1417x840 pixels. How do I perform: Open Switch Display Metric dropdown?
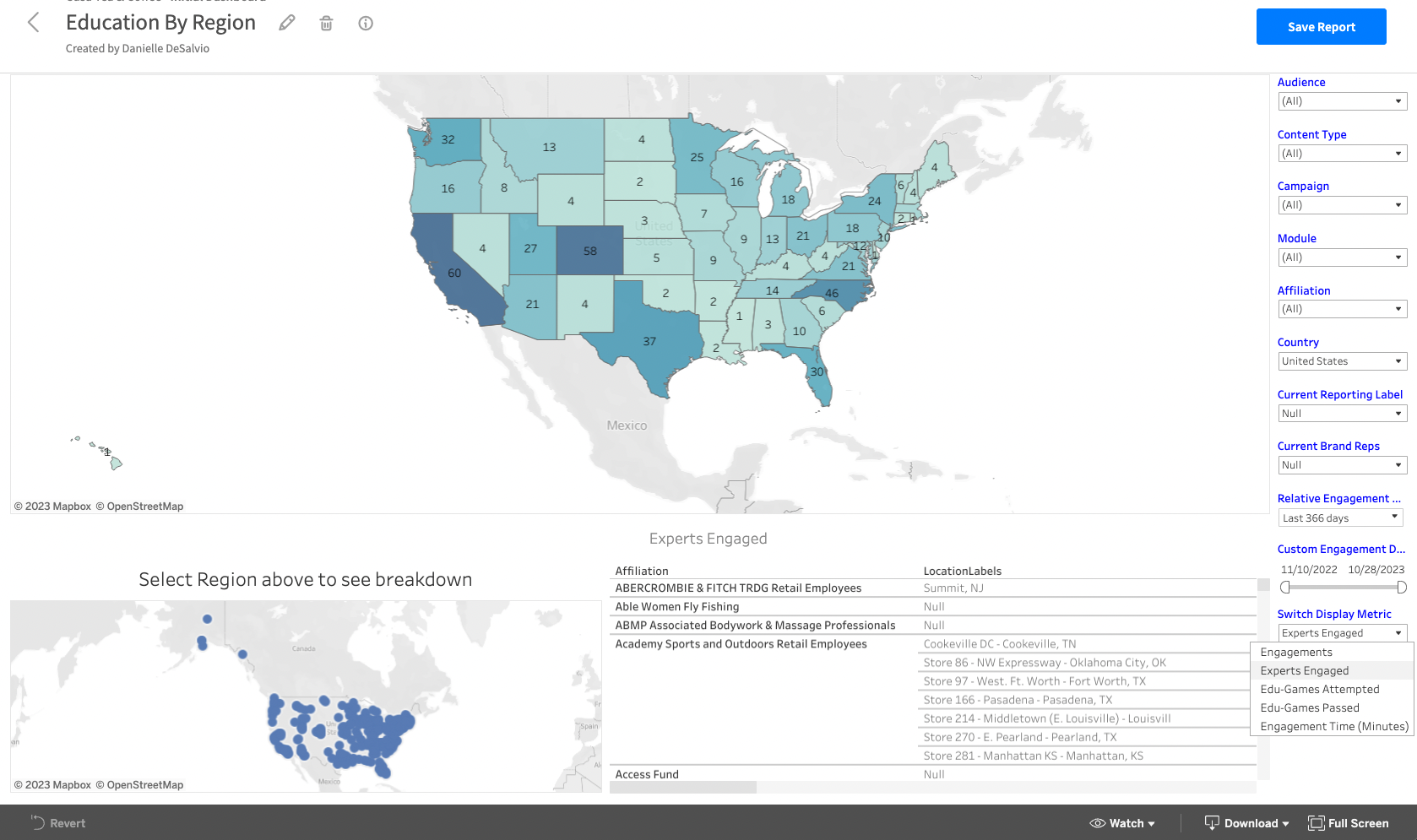point(1342,633)
